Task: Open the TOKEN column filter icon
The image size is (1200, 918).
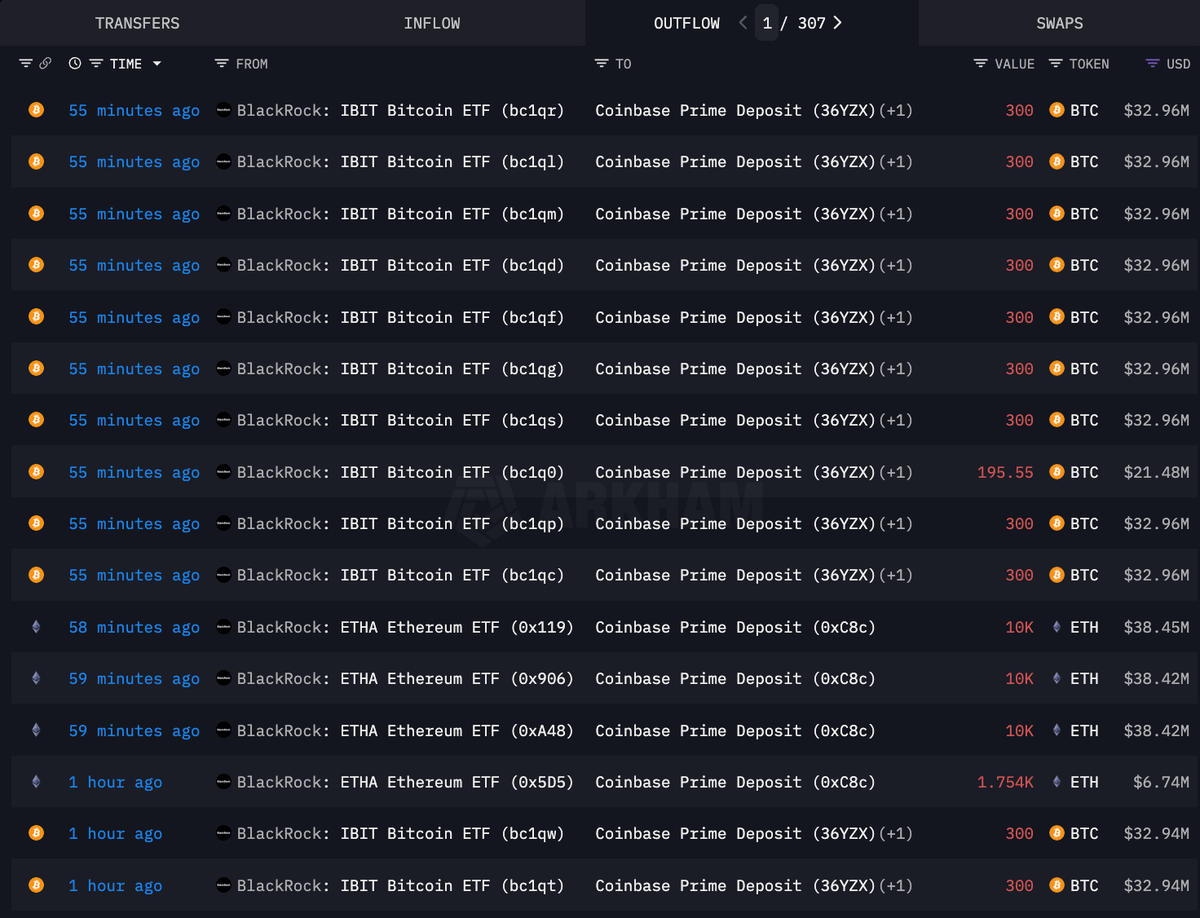Action: tap(1055, 63)
